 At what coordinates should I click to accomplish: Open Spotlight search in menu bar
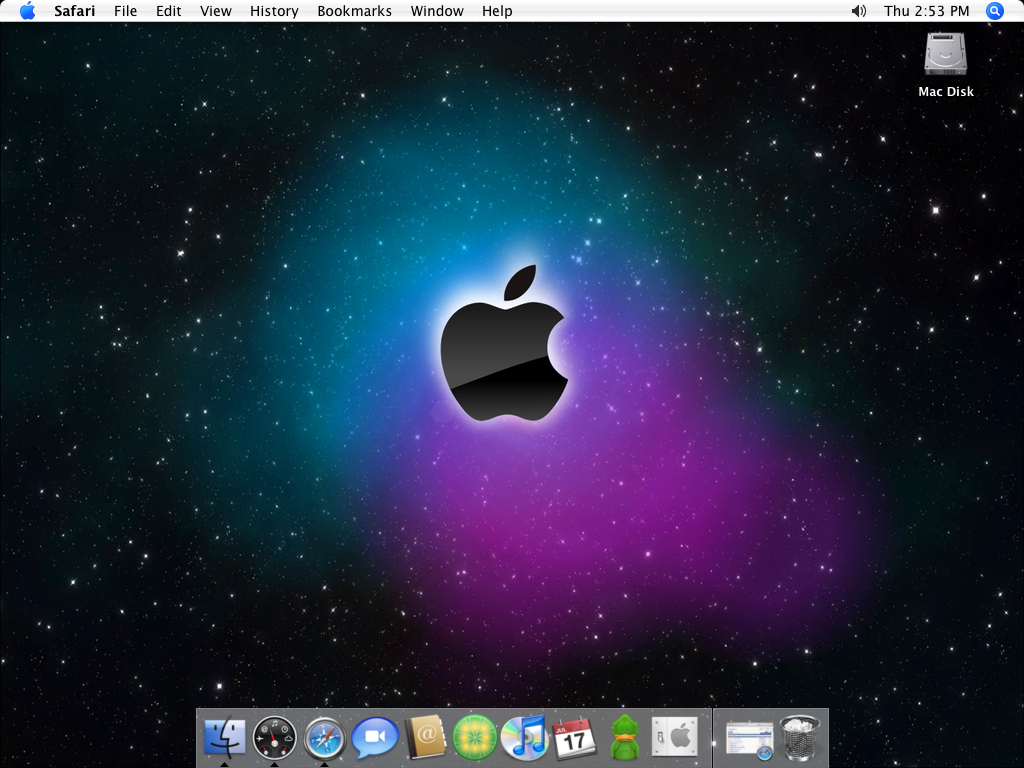(995, 11)
